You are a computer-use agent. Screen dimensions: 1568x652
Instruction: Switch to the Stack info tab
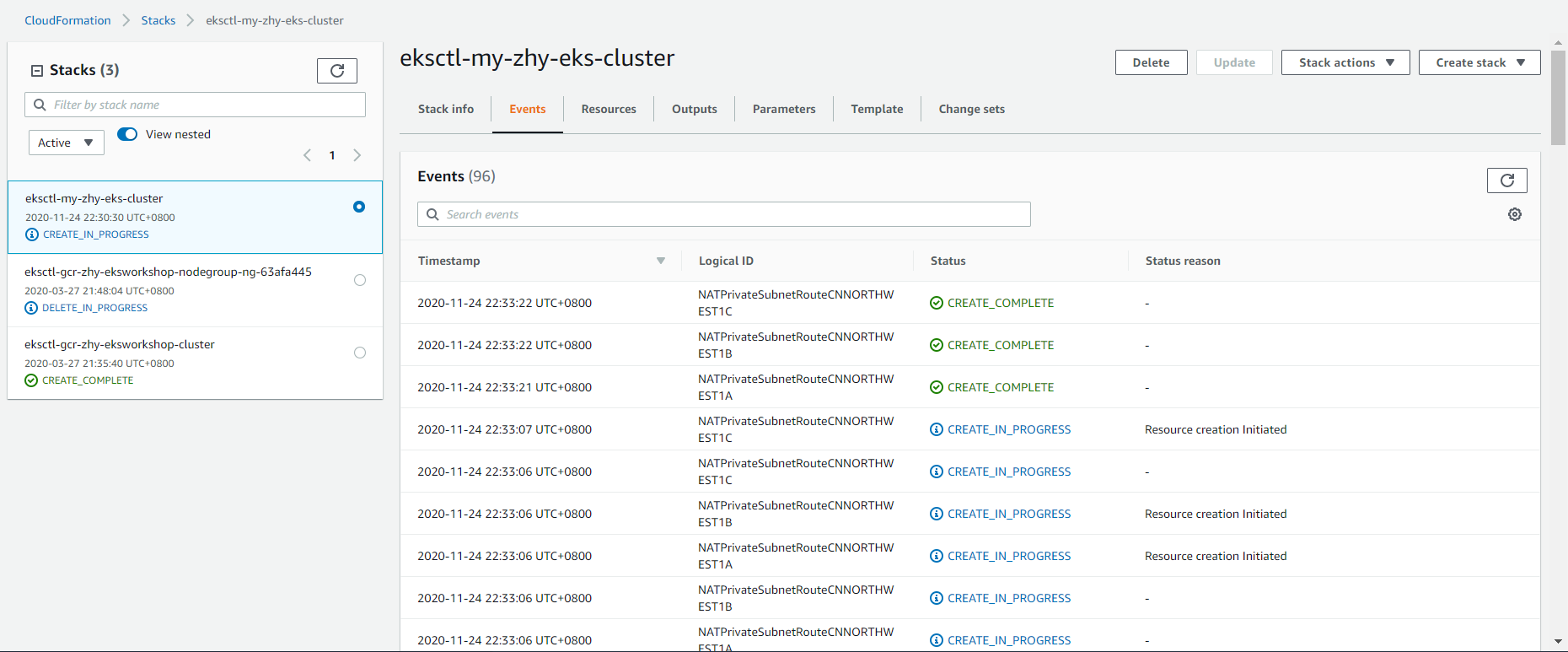pos(446,109)
